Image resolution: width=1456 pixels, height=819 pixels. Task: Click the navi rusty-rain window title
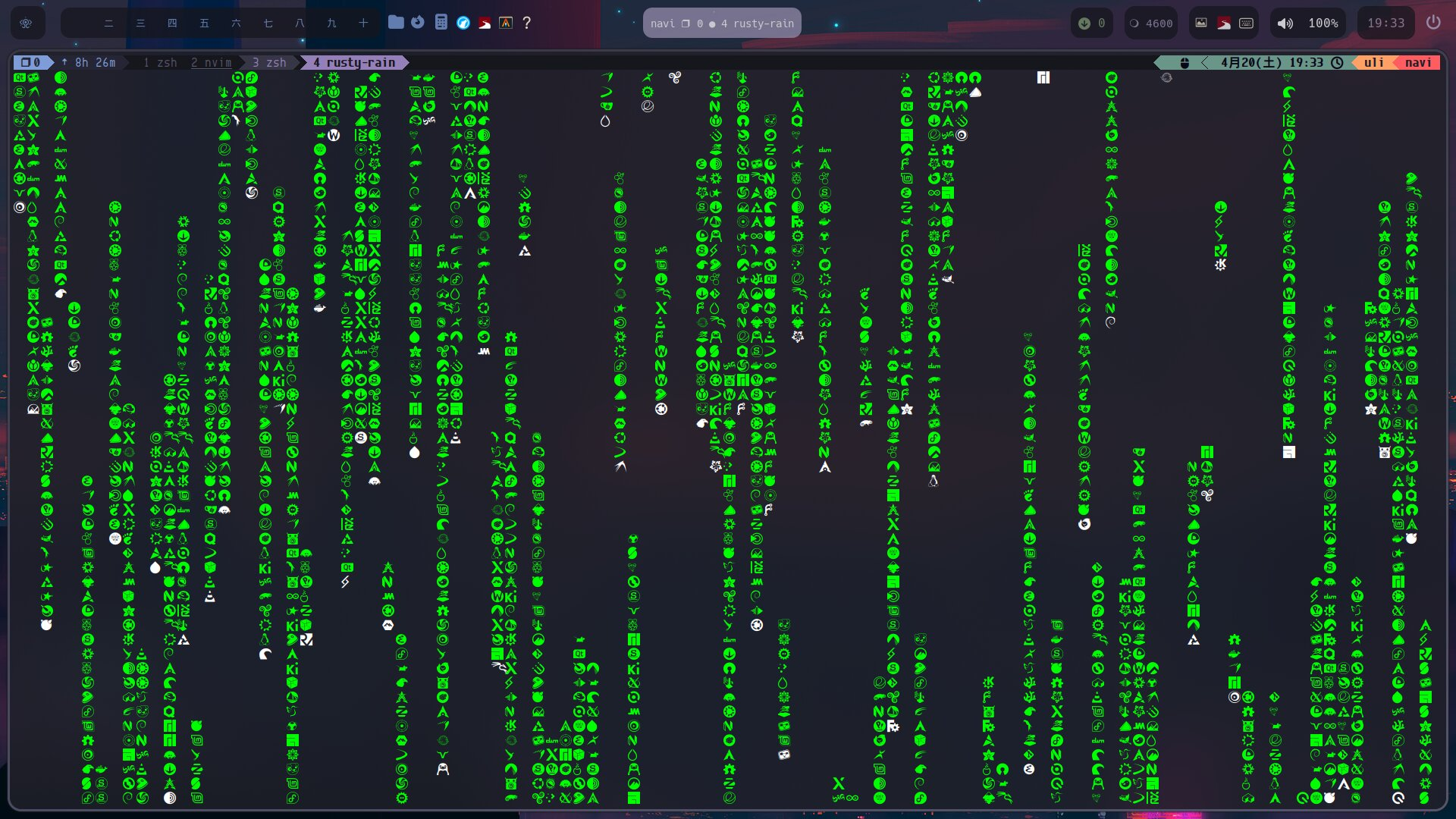coord(722,23)
